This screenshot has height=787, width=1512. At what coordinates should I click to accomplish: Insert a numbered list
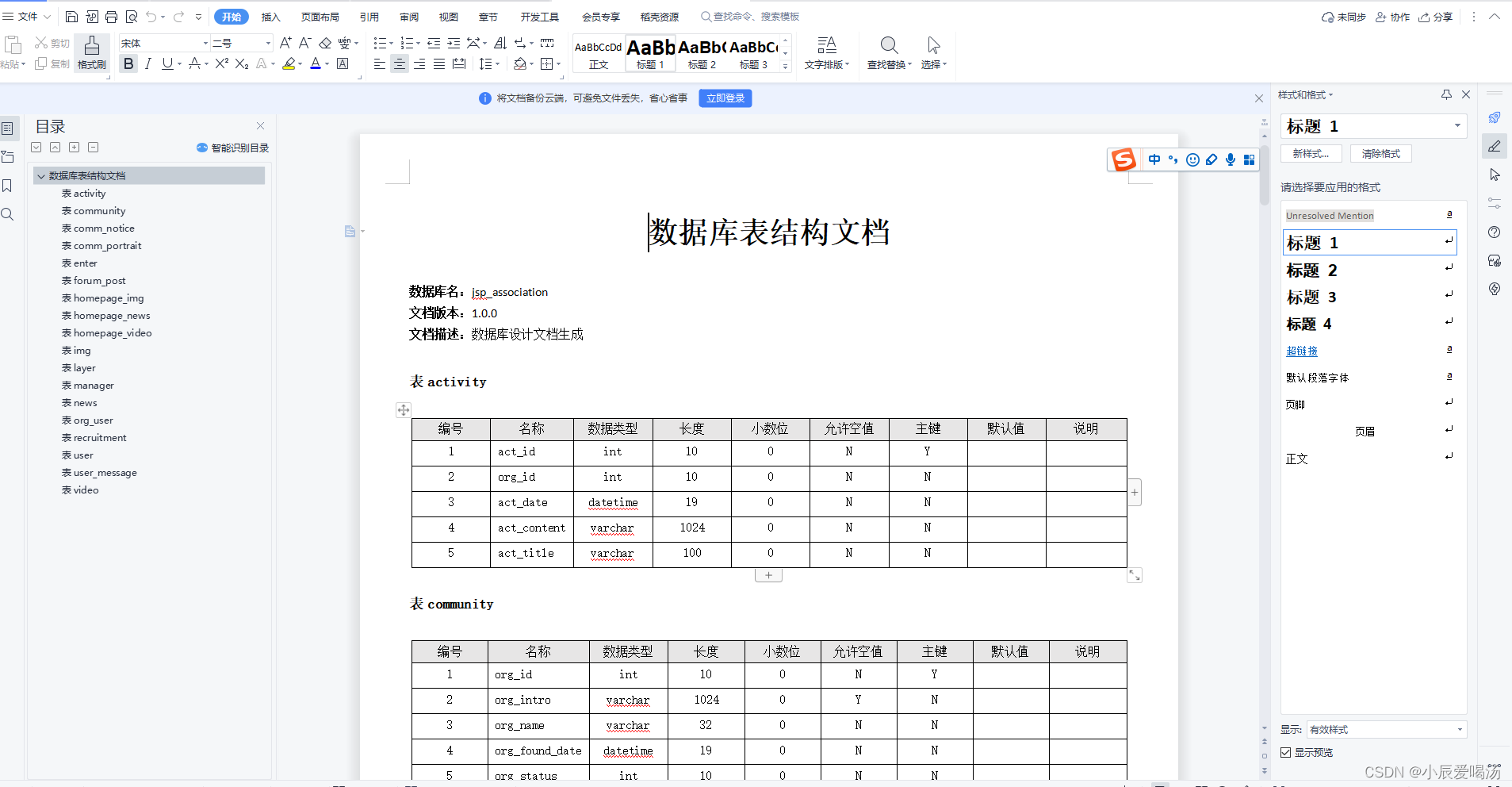click(407, 43)
